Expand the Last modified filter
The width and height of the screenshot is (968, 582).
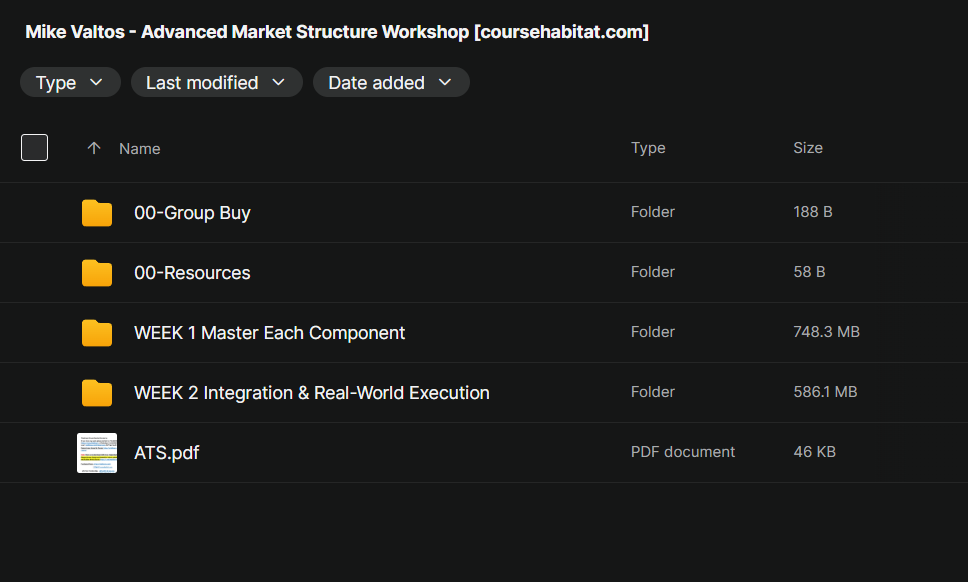[217, 82]
